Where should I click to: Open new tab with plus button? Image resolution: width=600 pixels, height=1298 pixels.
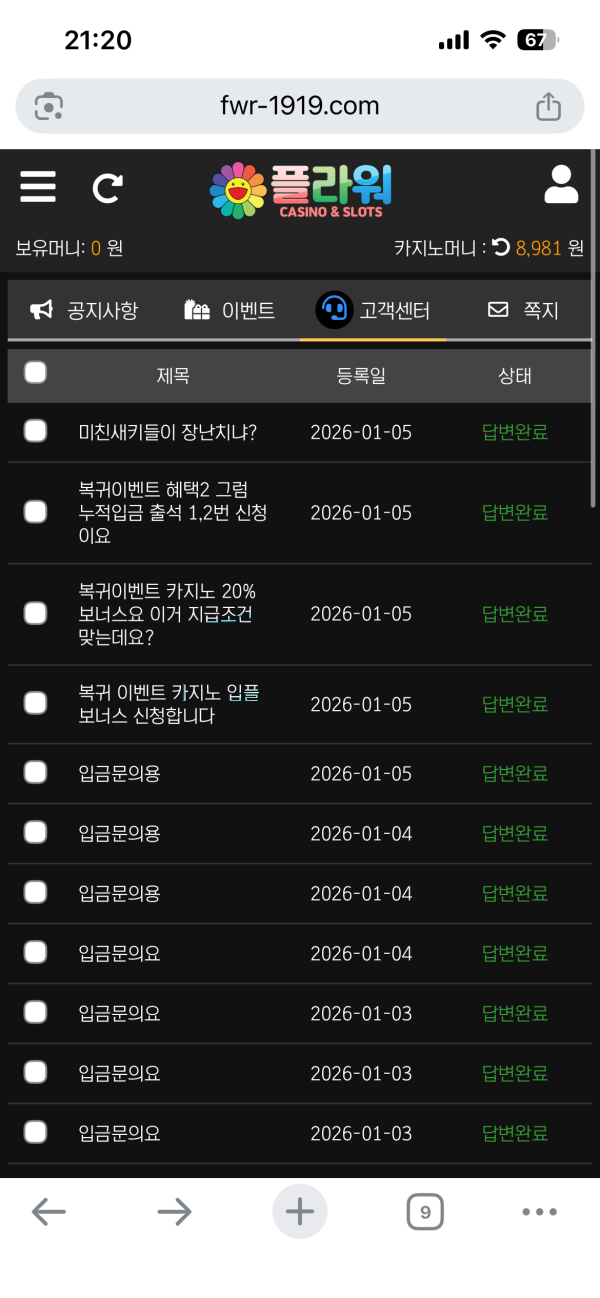[300, 1213]
